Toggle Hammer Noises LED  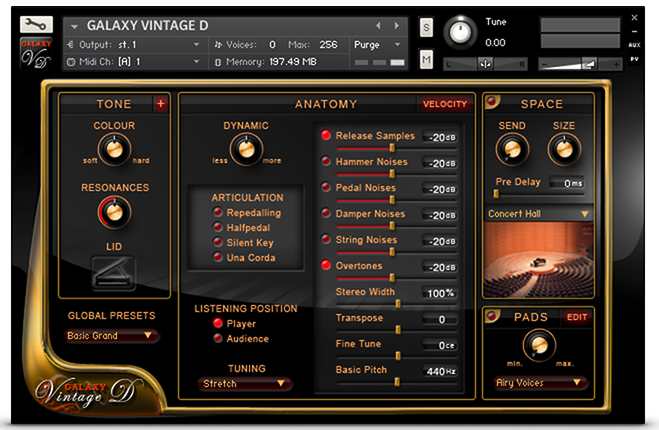point(326,161)
